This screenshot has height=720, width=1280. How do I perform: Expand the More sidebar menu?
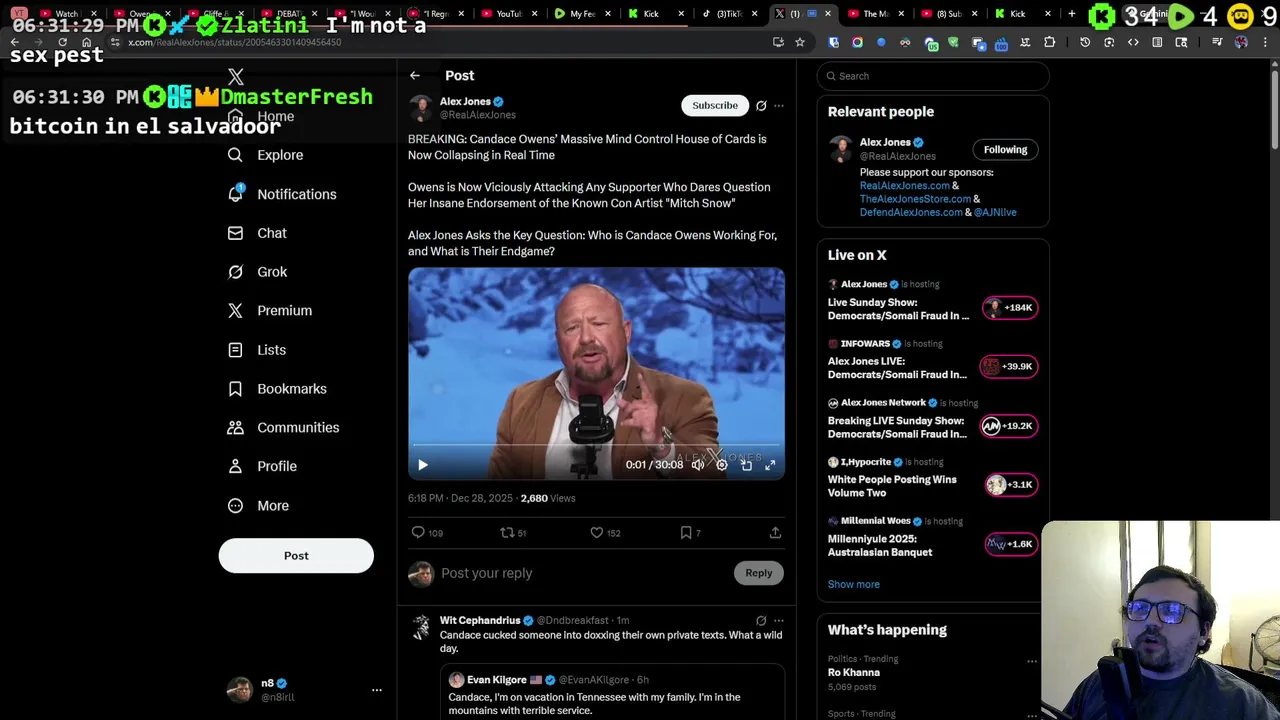coord(259,506)
